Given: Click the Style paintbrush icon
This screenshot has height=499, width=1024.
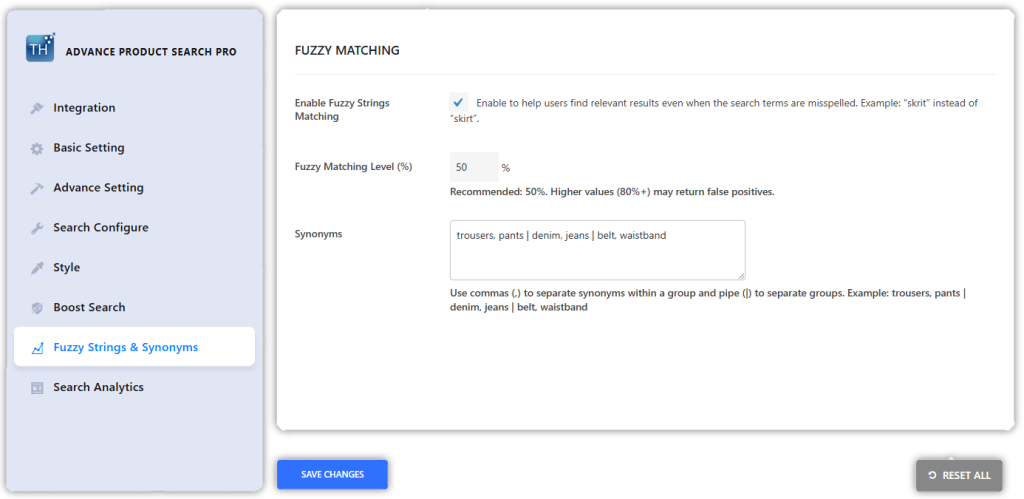Looking at the screenshot, I should pos(37,268).
